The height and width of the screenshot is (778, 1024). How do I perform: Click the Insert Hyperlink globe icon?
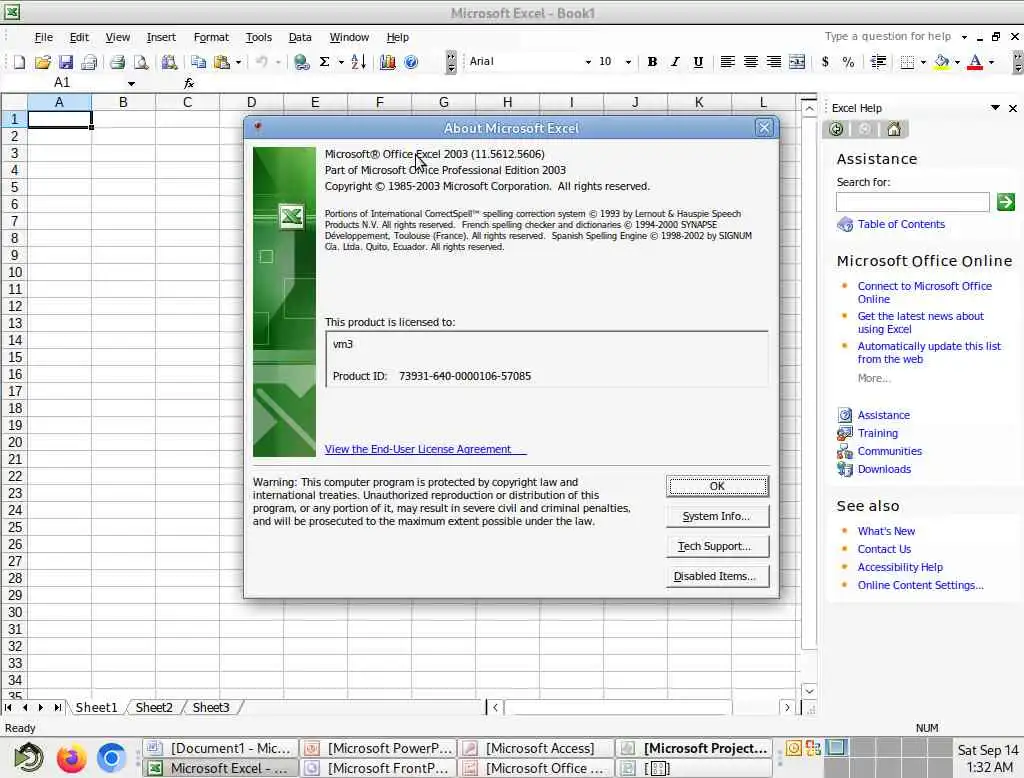click(x=301, y=62)
